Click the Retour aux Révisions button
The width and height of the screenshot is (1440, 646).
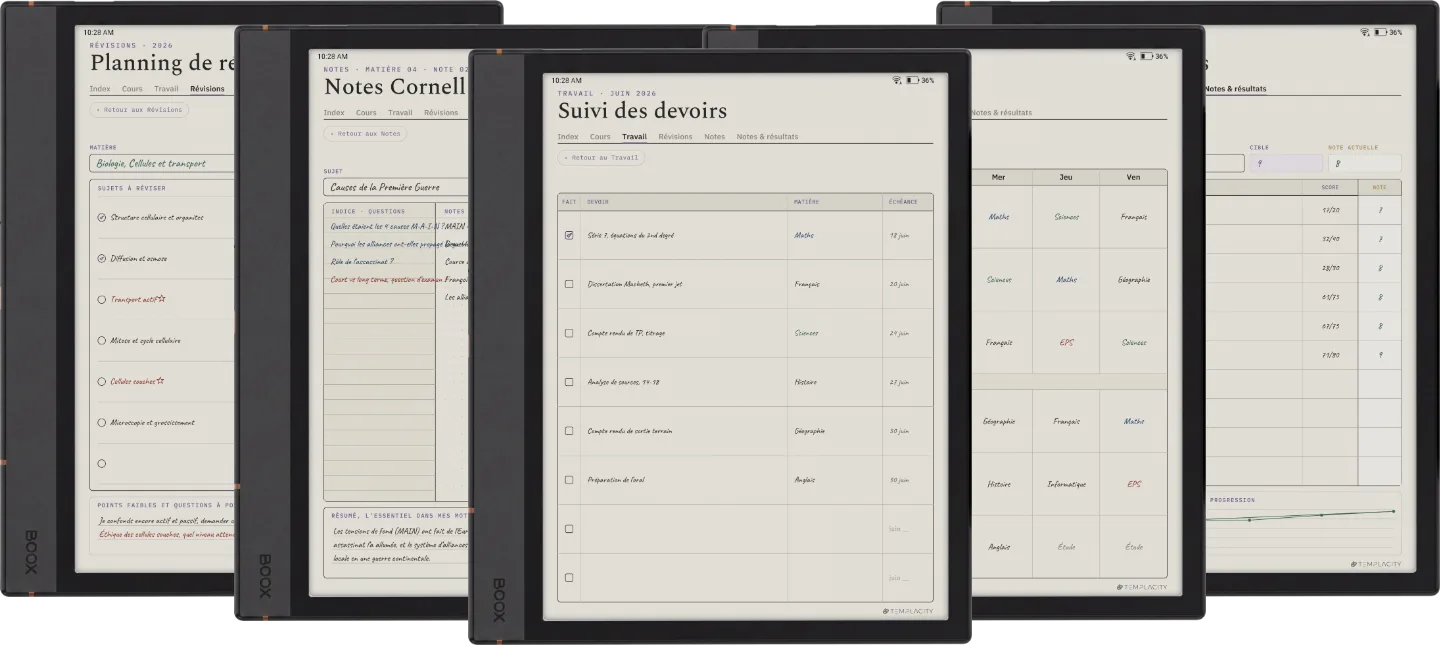139,110
